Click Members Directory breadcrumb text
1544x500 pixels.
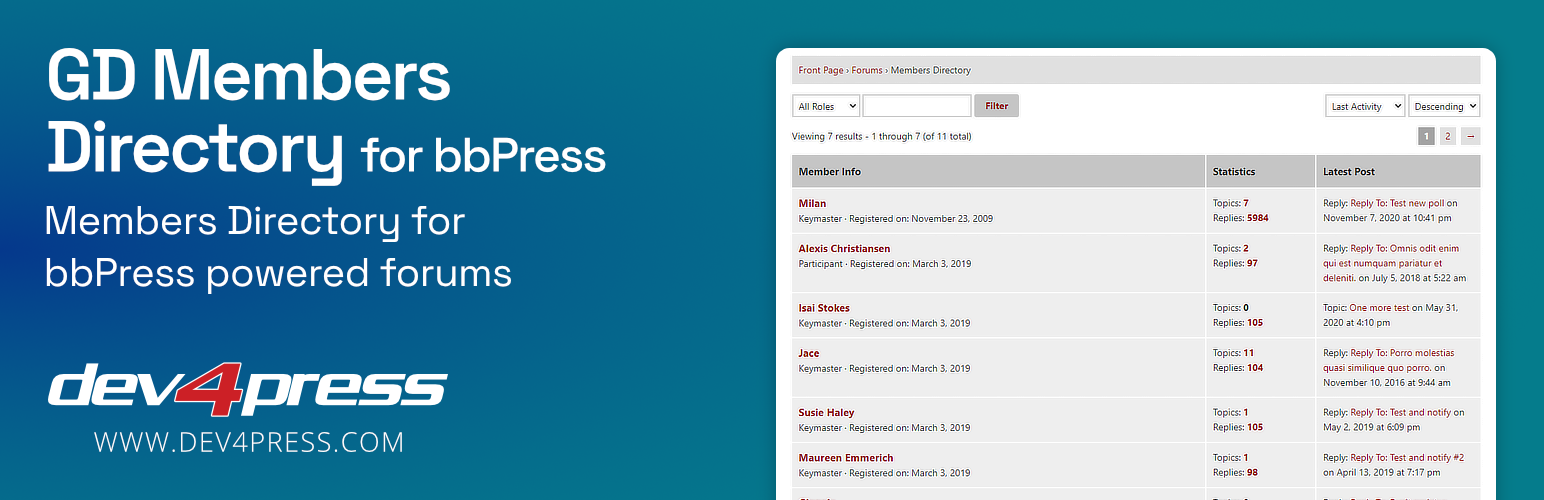931,70
